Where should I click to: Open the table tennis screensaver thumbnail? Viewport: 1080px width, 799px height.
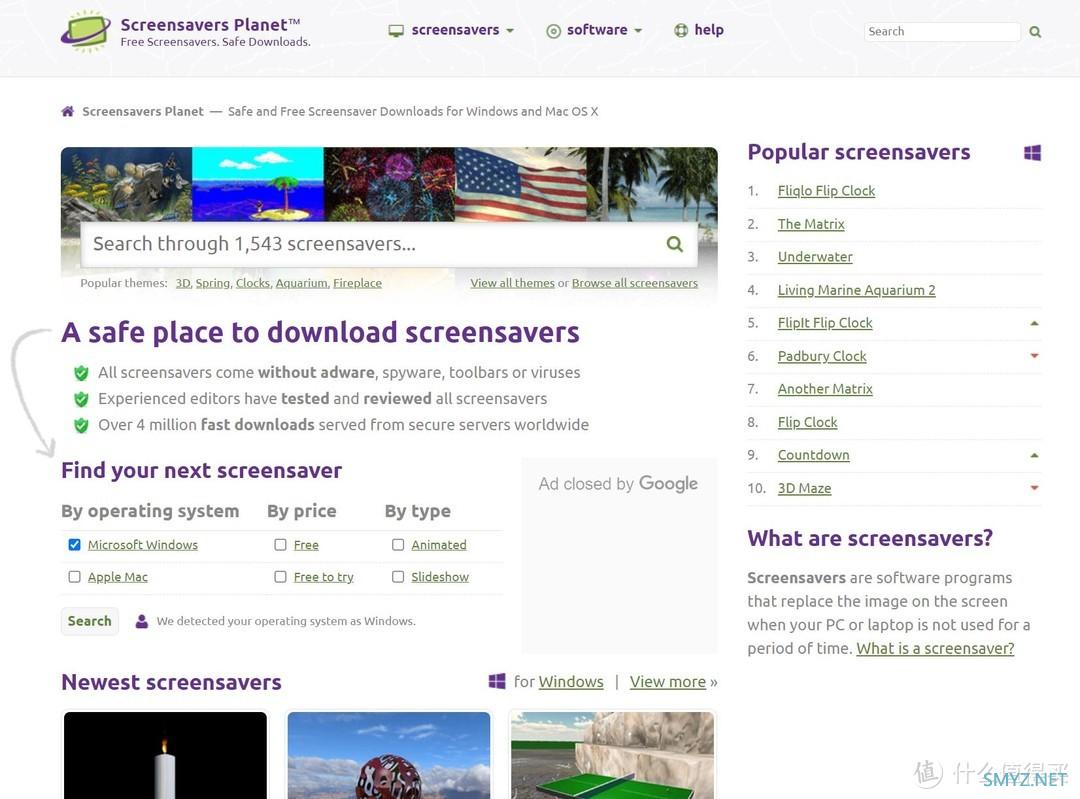pyautogui.click(x=612, y=755)
